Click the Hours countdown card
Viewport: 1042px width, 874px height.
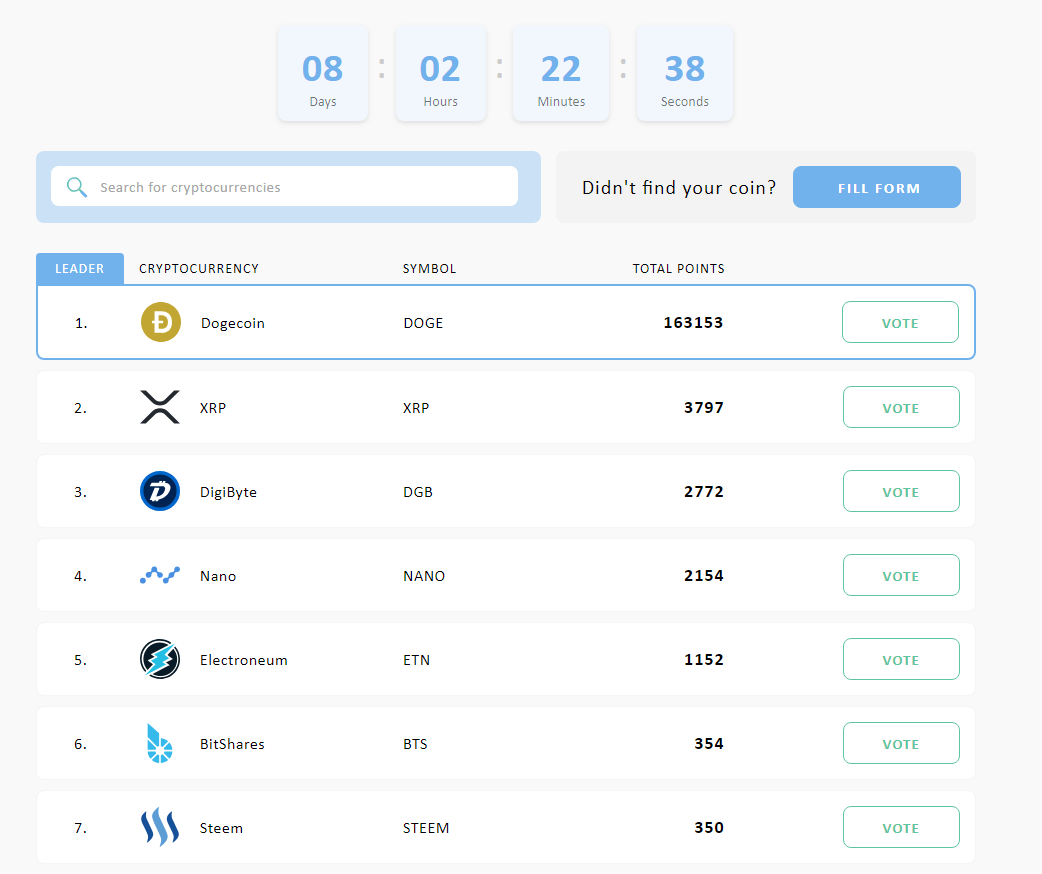(x=441, y=73)
